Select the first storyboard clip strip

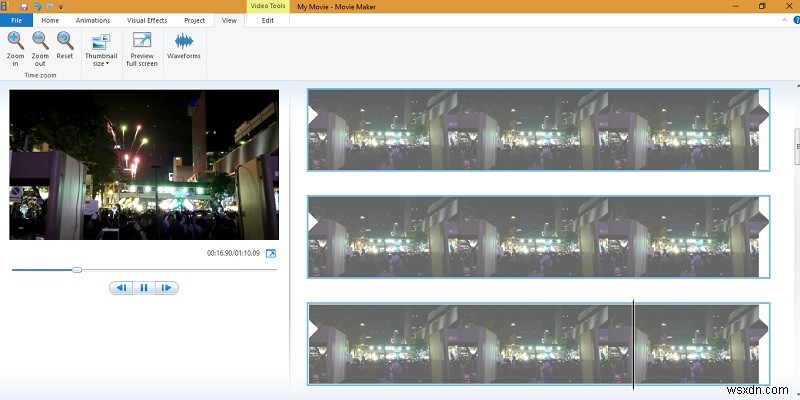pyautogui.click(x=538, y=130)
